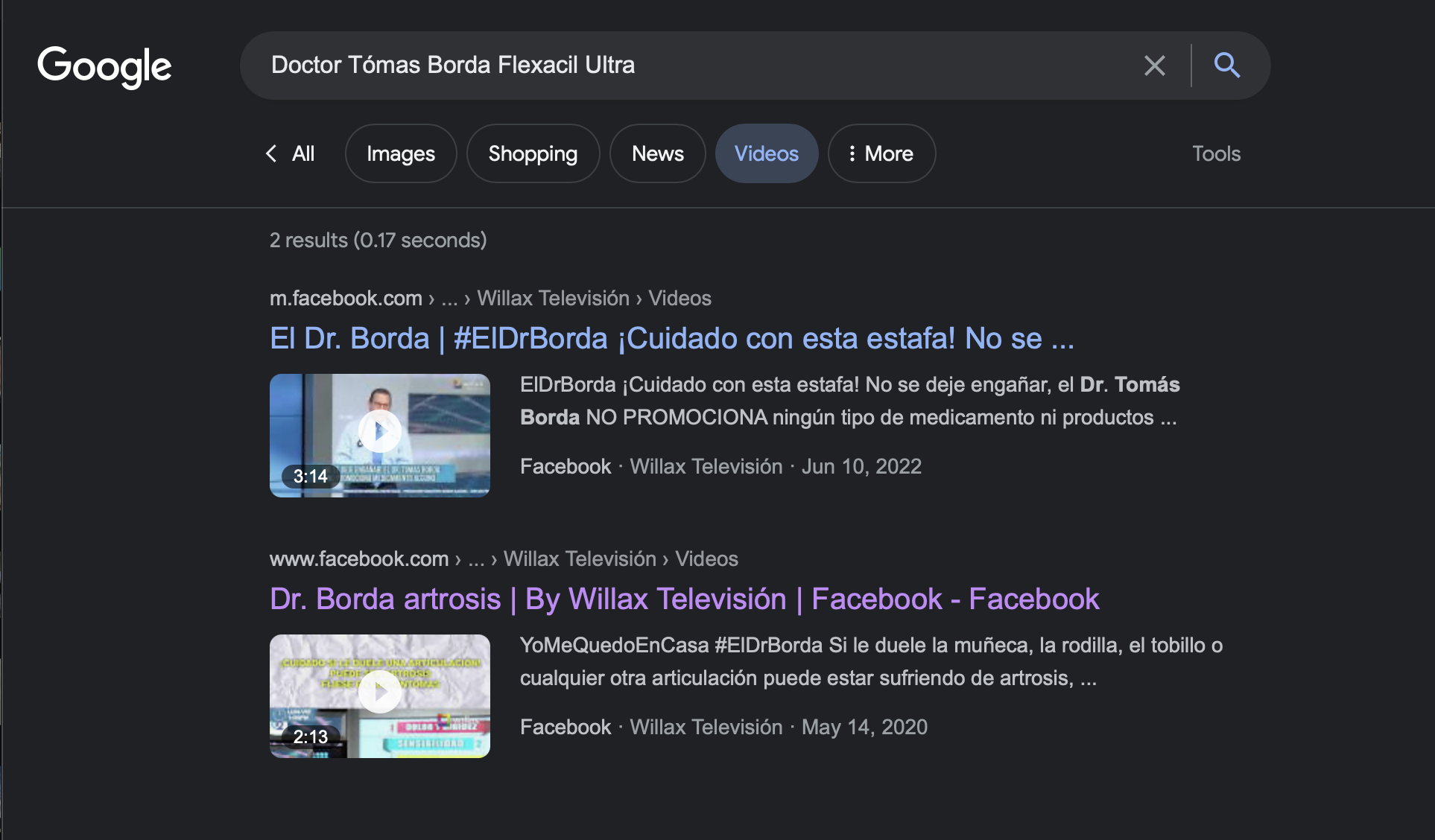Click the left chevron beside All
Viewport: 1435px width, 840px height.
pos(271,153)
